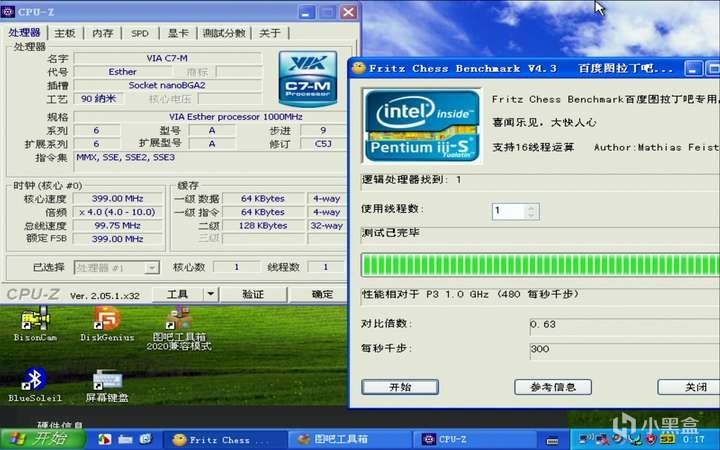Click the 核心速度 value 399.00 MHz

pyautogui.click(x=118, y=198)
